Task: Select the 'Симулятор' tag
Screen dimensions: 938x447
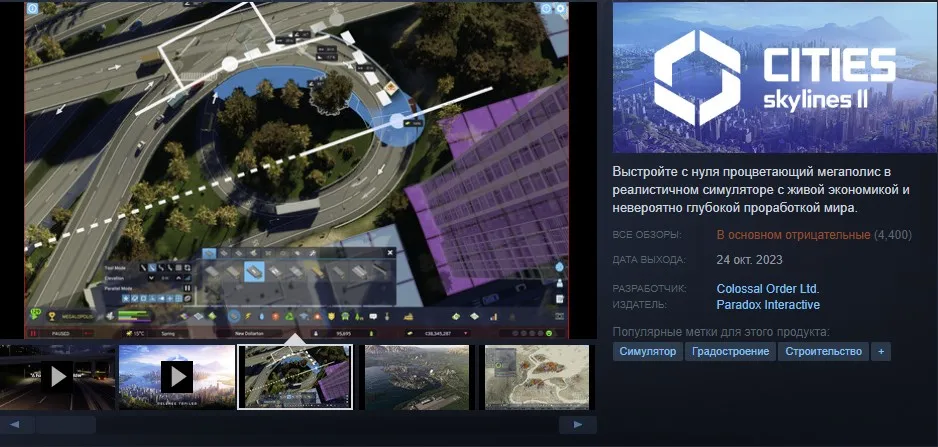Action: pyautogui.click(x=647, y=351)
